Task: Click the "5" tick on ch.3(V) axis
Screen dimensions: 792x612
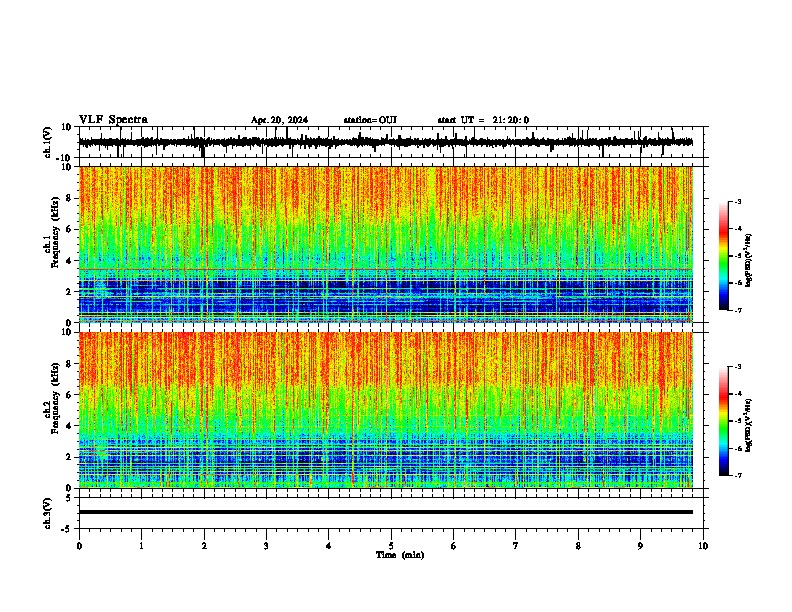Action: tap(70, 498)
